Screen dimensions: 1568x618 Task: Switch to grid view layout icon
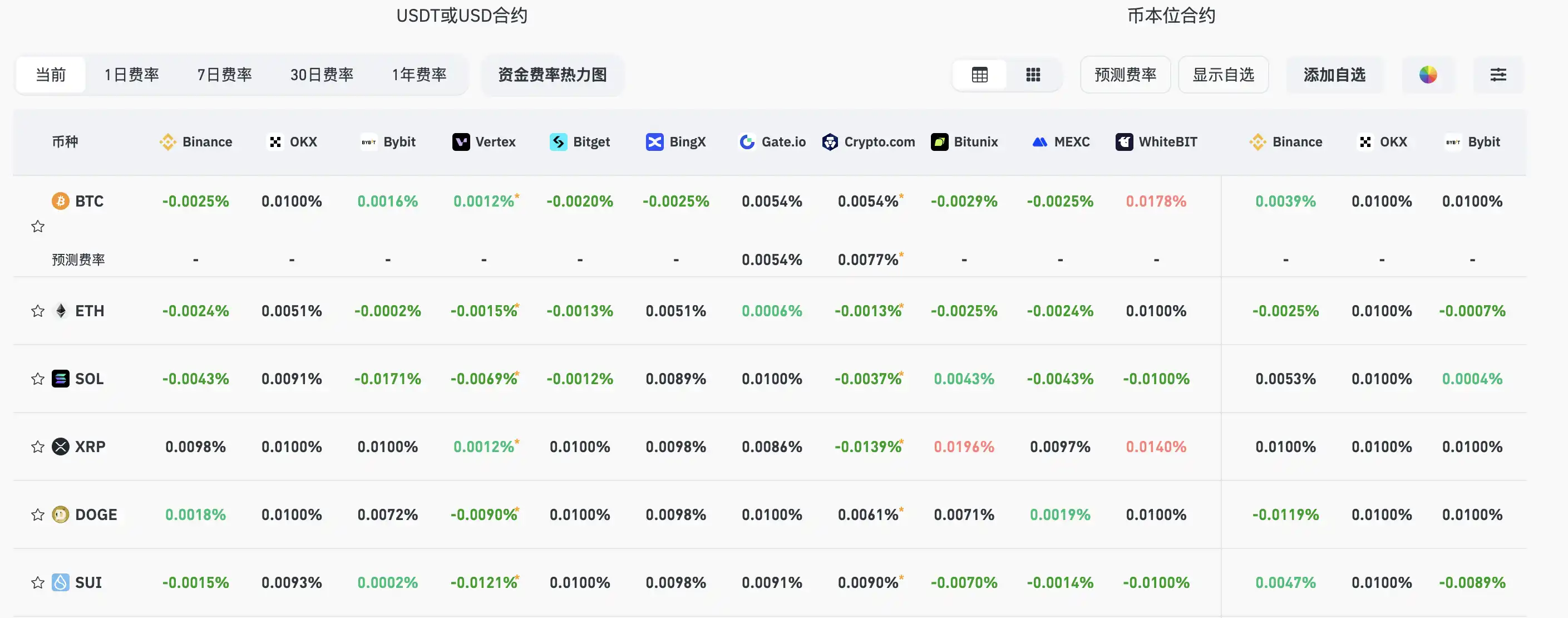coord(1033,75)
